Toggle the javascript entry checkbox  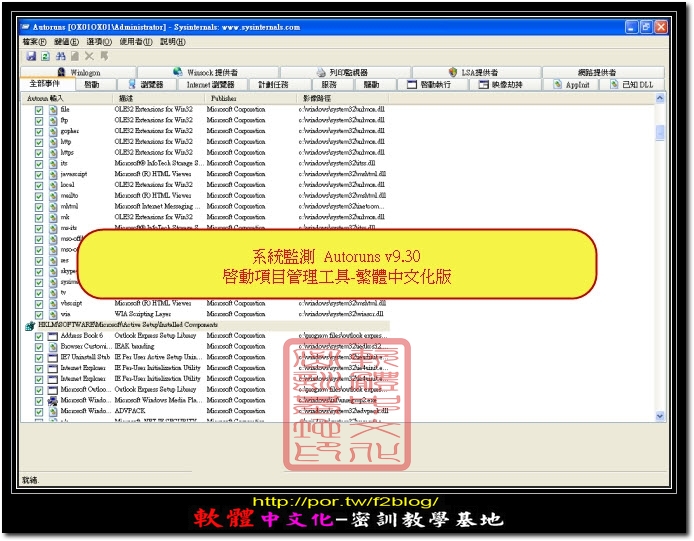pyautogui.click(x=39, y=174)
